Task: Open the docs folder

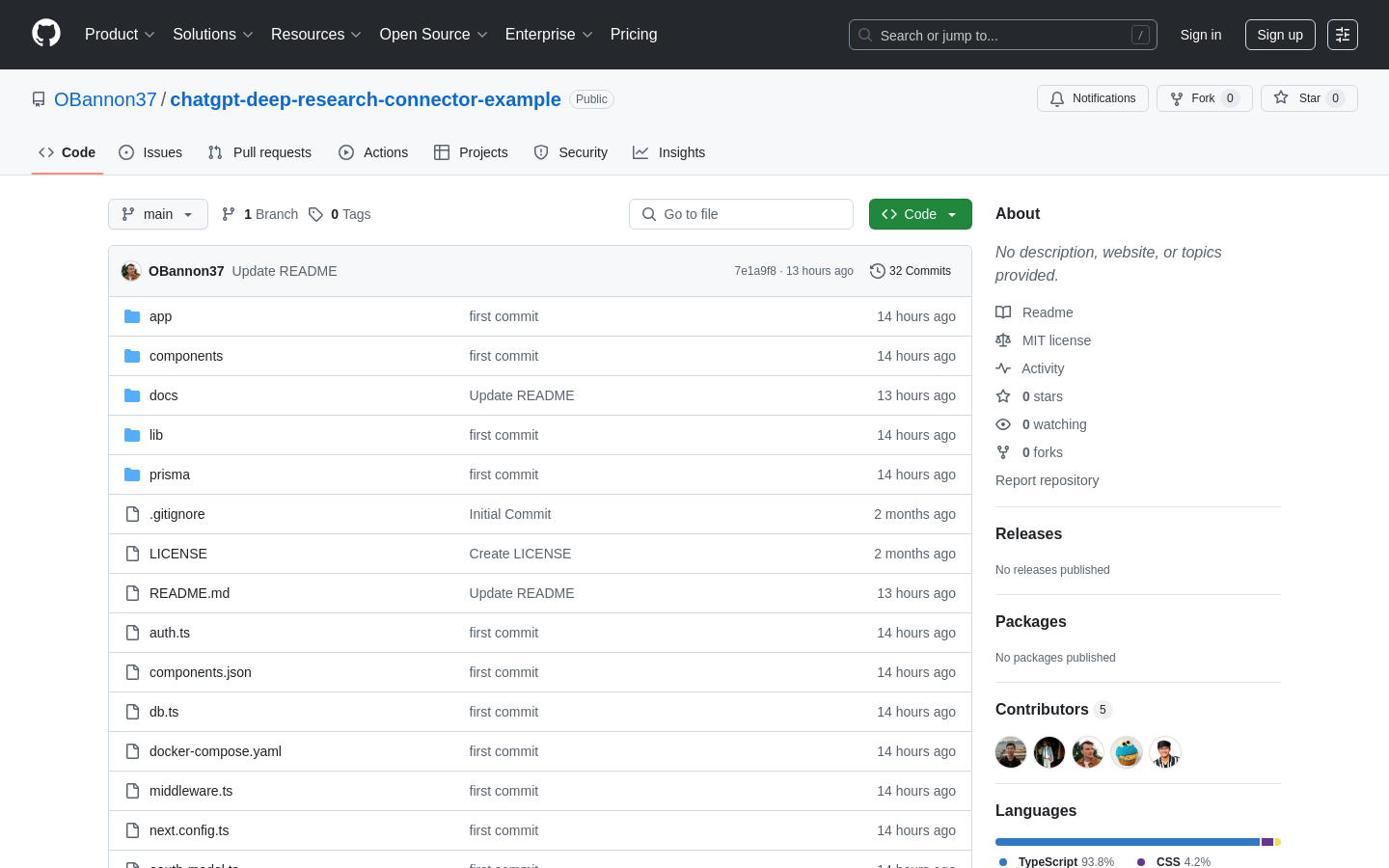Action: coord(163,395)
